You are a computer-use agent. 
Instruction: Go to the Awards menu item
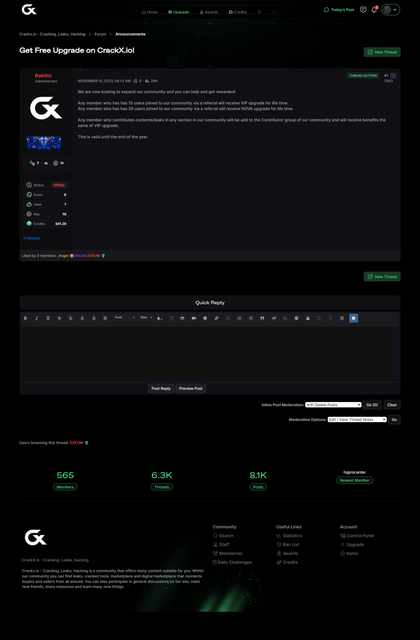(x=209, y=12)
